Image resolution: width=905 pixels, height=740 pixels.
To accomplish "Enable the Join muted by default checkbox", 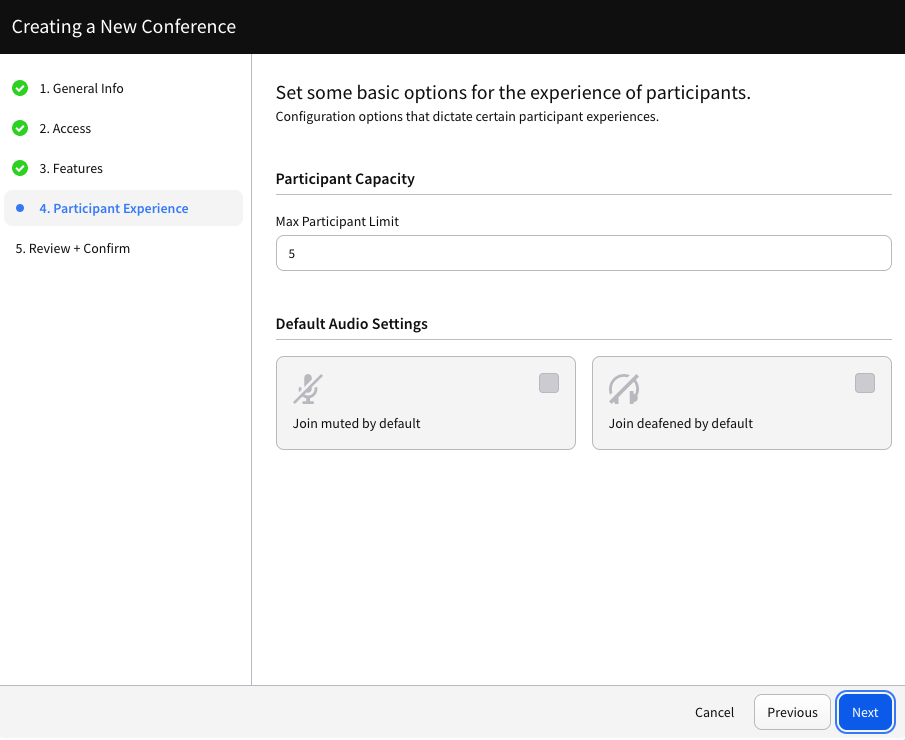I will tap(549, 383).
